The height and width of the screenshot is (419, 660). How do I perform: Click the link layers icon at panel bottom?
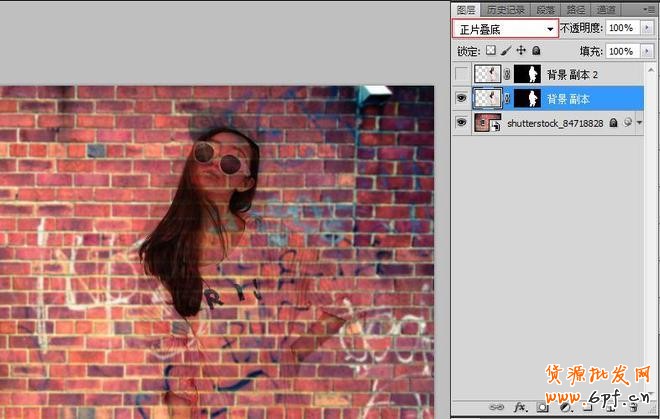[x=496, y=409]
